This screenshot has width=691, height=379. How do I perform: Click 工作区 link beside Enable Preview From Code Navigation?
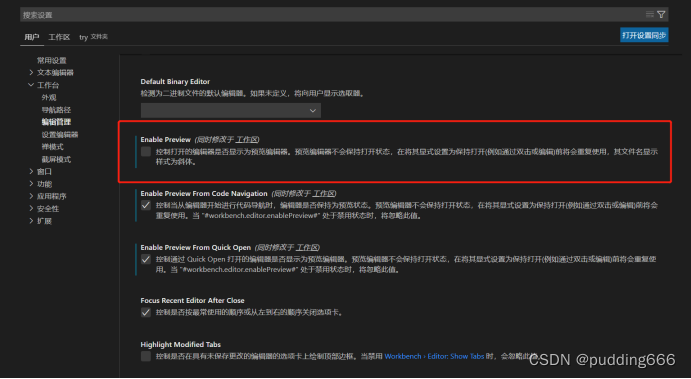click(x=323, y=193)
